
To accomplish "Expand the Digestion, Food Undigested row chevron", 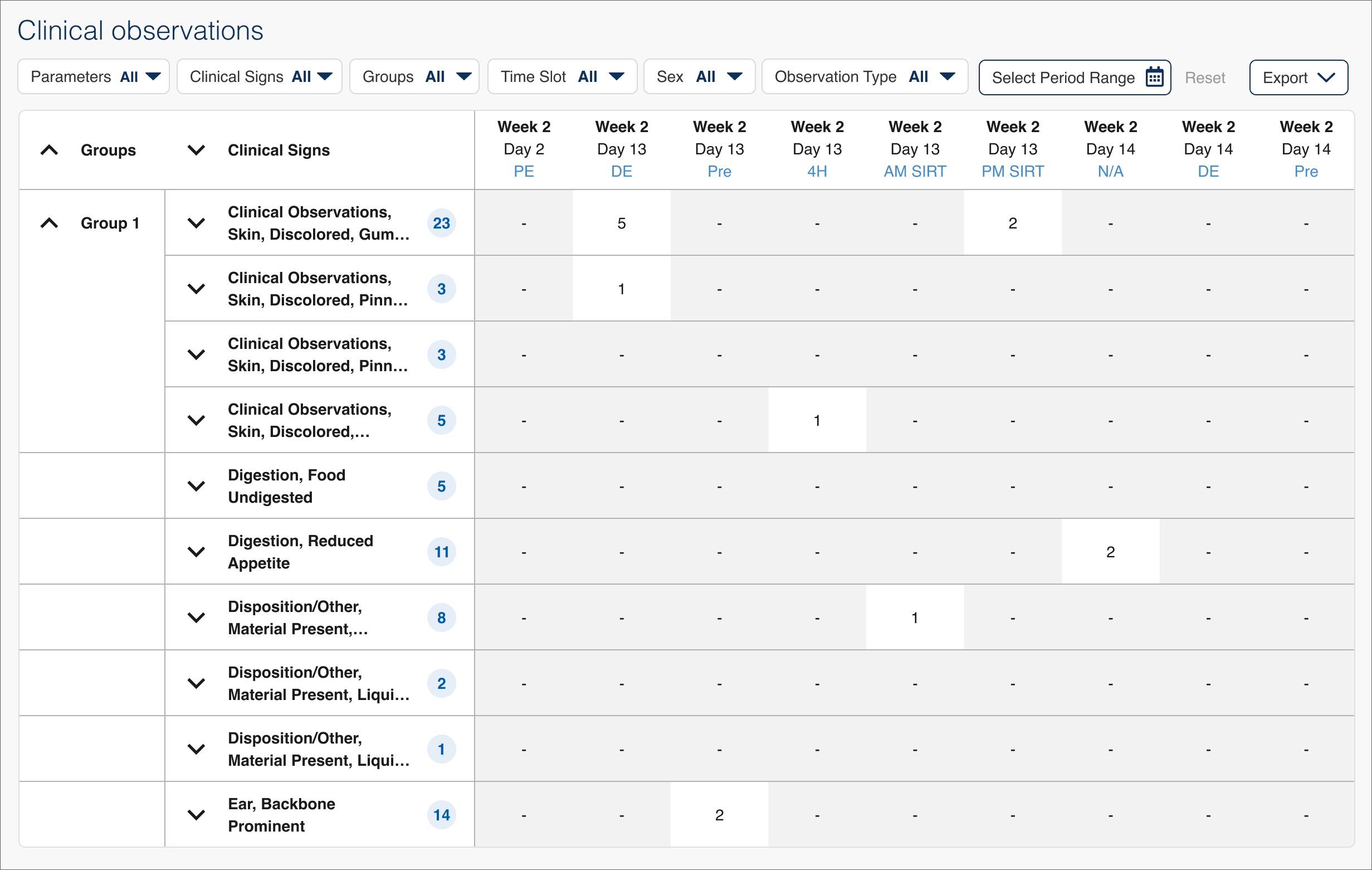I will [197, 487].
